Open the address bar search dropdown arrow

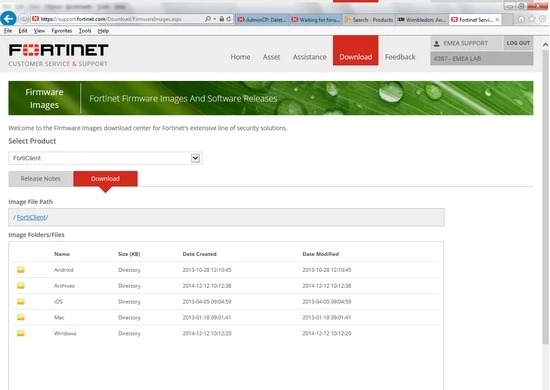click(214, 19)
